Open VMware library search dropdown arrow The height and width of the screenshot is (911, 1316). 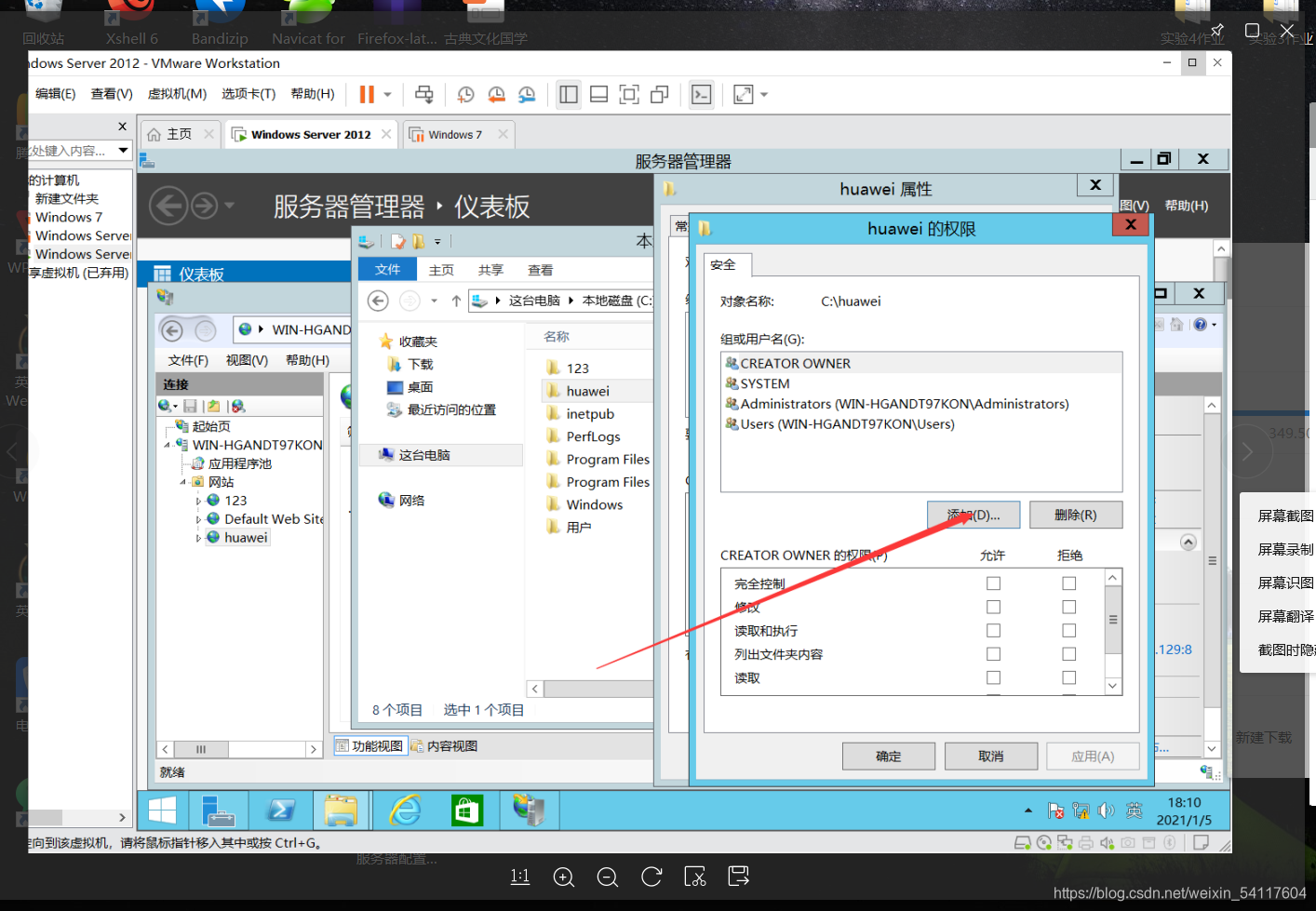pyautogui.click(x=123, y=150)
